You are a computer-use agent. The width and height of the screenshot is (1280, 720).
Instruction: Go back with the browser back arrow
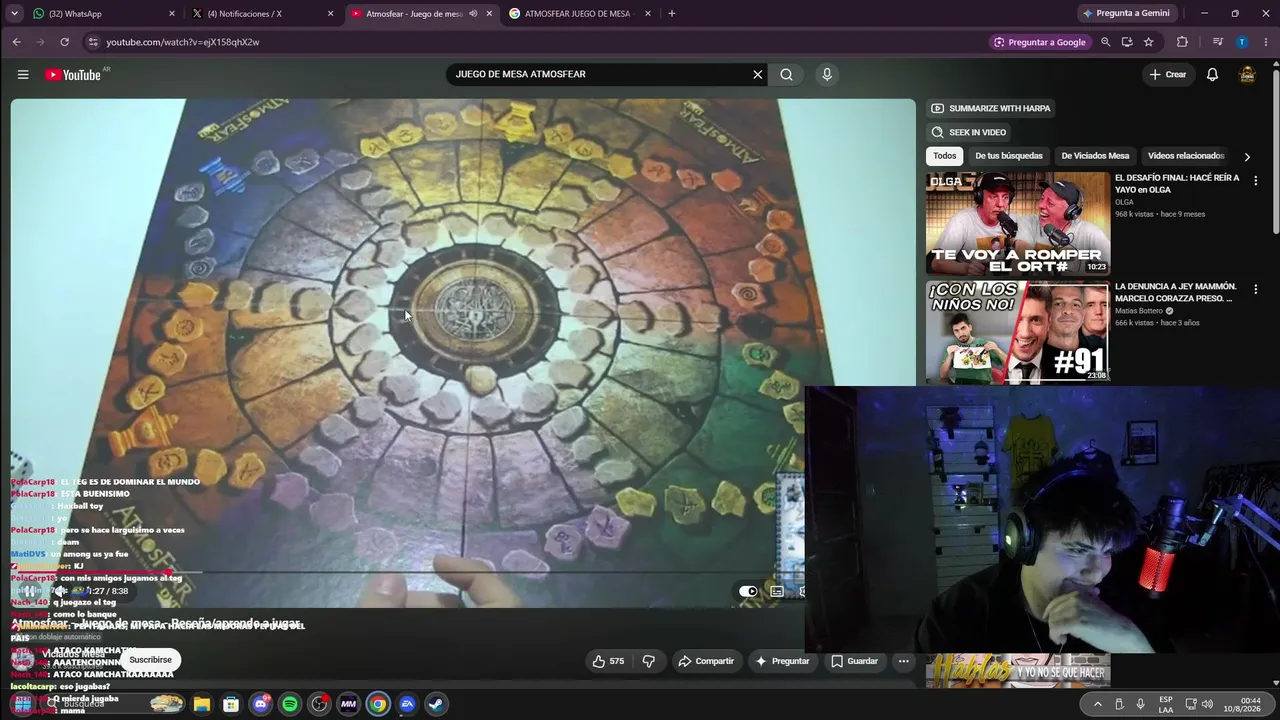pyautogui.click(x=16, y=42)
